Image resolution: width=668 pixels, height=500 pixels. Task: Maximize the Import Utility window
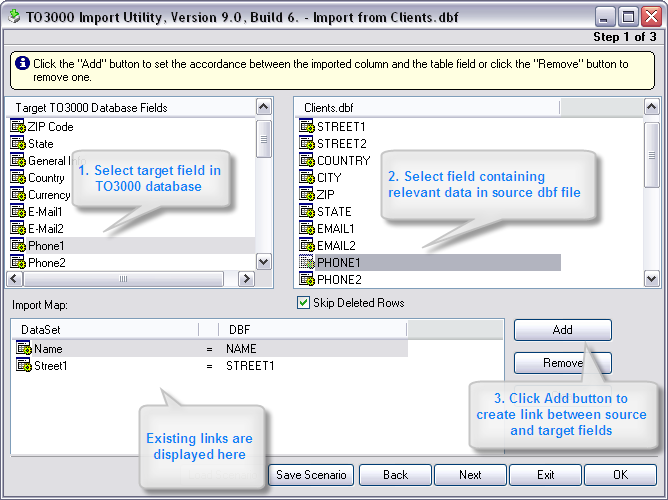click(x=628, y=17)
